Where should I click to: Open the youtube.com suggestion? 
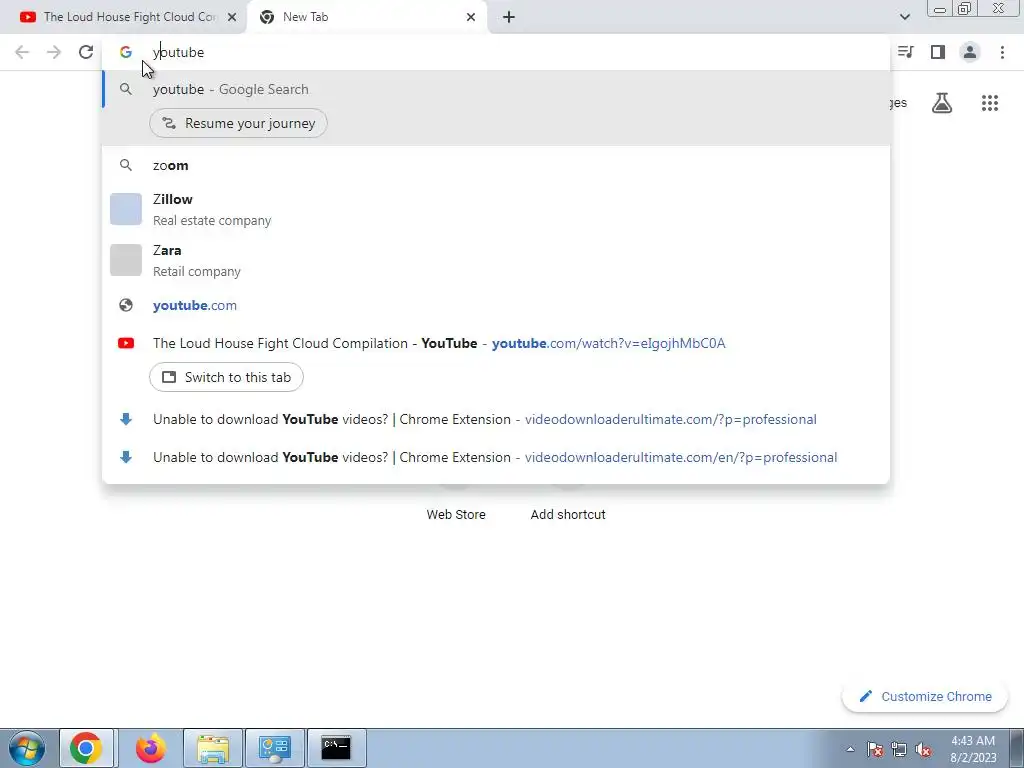coord(496,305)
